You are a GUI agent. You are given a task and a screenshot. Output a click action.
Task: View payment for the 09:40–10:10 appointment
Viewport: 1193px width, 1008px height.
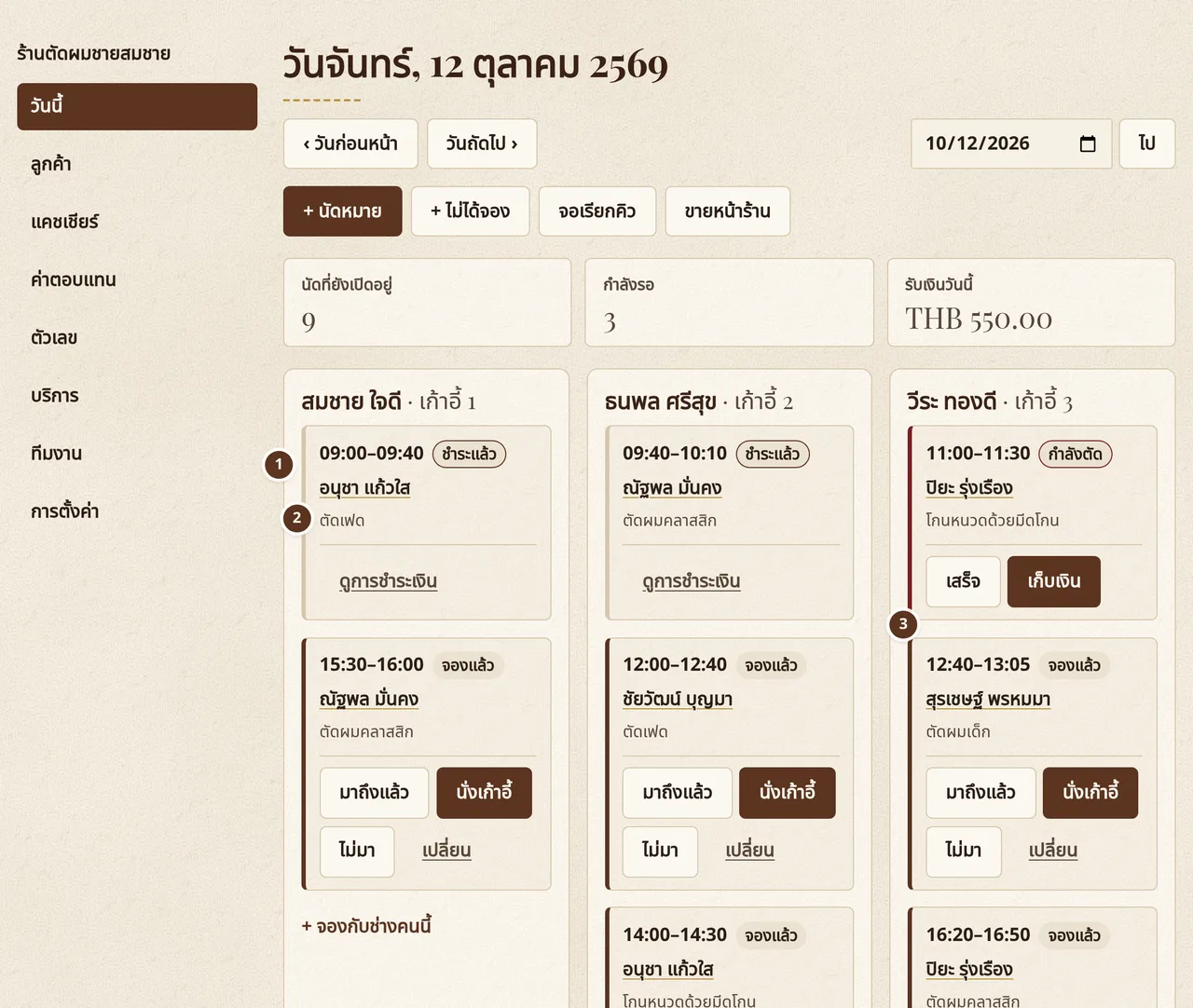pyautogui.click(x=692, y=581)
